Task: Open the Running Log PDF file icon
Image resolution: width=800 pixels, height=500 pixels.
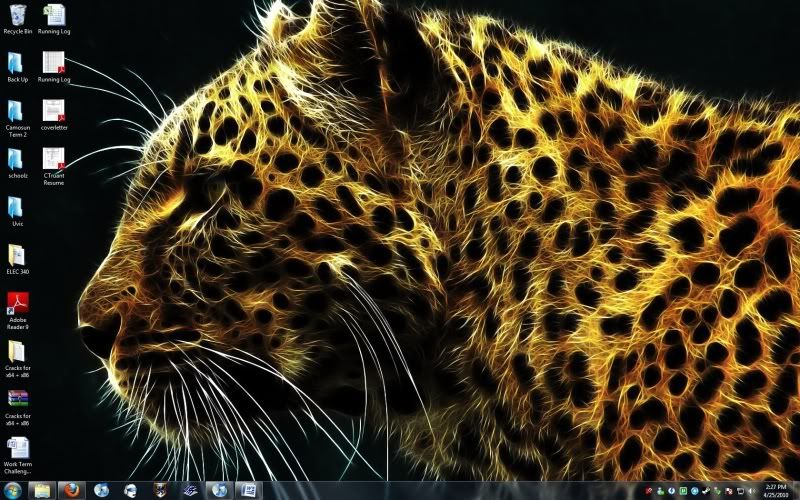Action: pyautogui.click(x=54, y=67)
